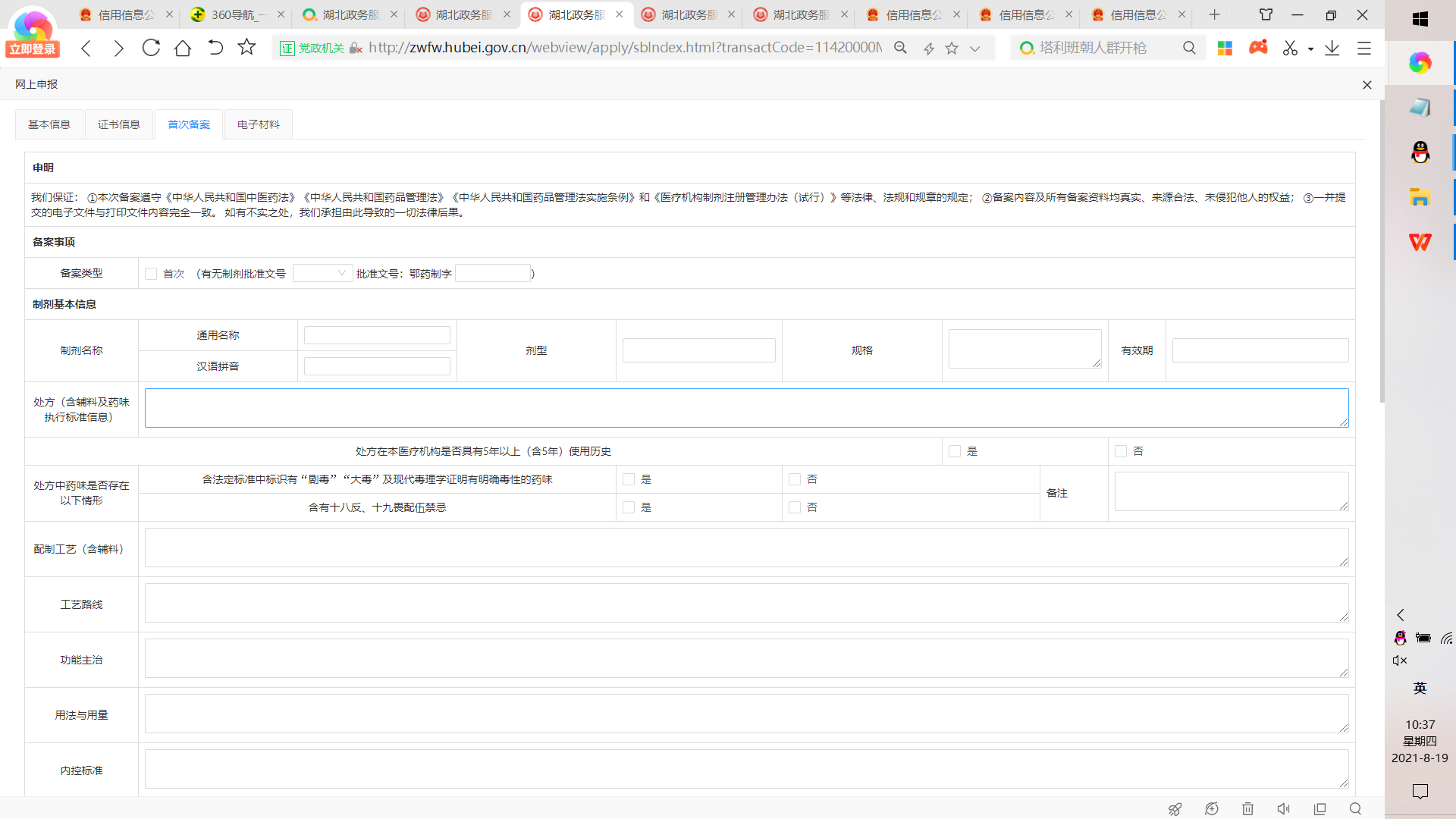Switch to the 基本信息 tab
Screen dimensions: 1456x819
(49, 124)
